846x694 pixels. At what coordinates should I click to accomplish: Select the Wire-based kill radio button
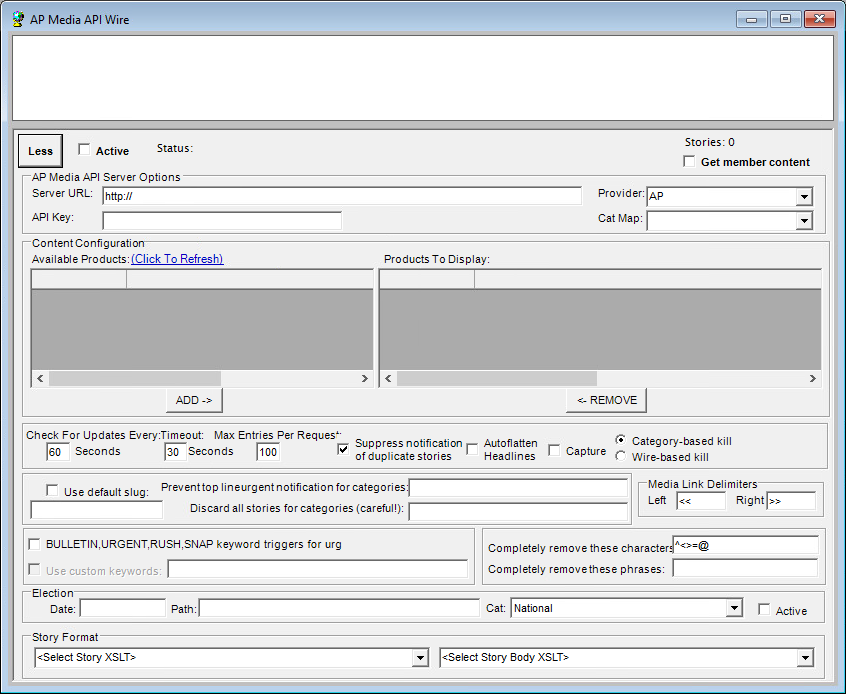(620, 457)
